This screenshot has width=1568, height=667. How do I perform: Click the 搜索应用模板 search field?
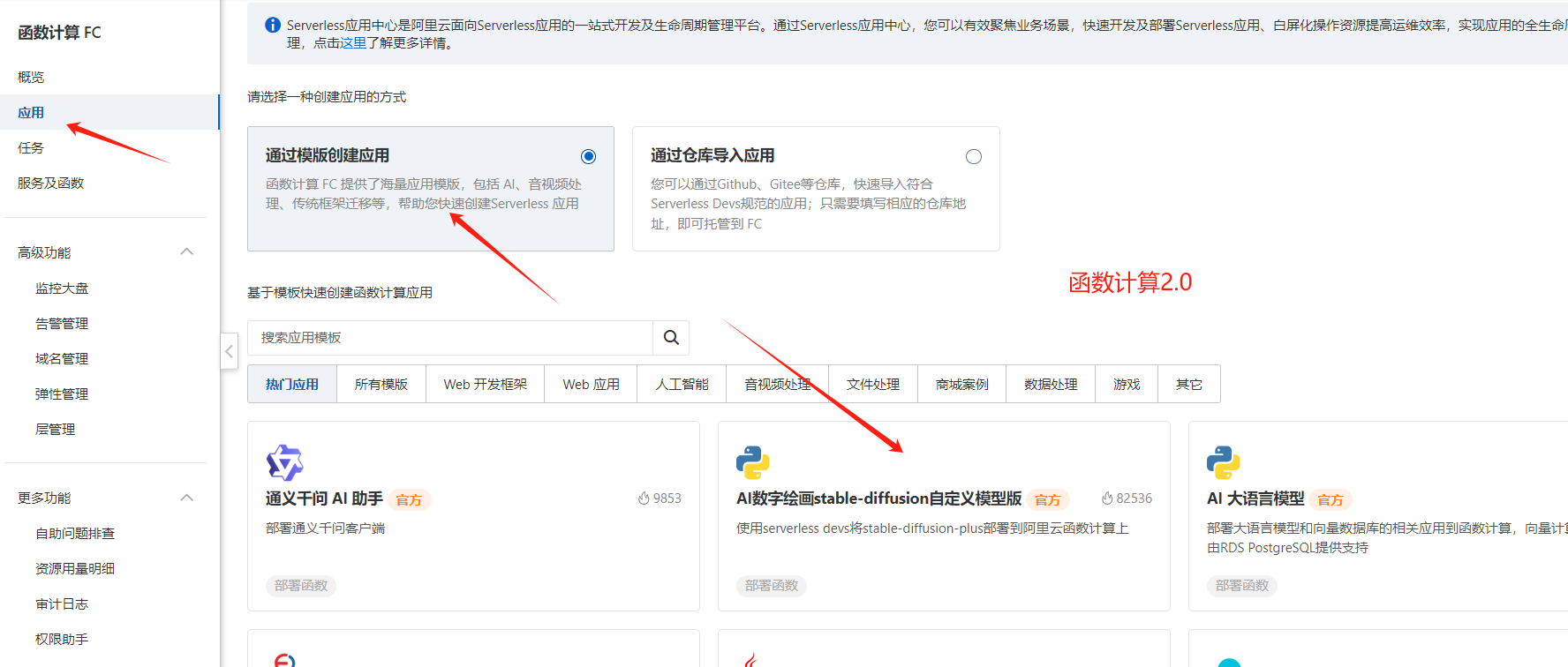450,338
